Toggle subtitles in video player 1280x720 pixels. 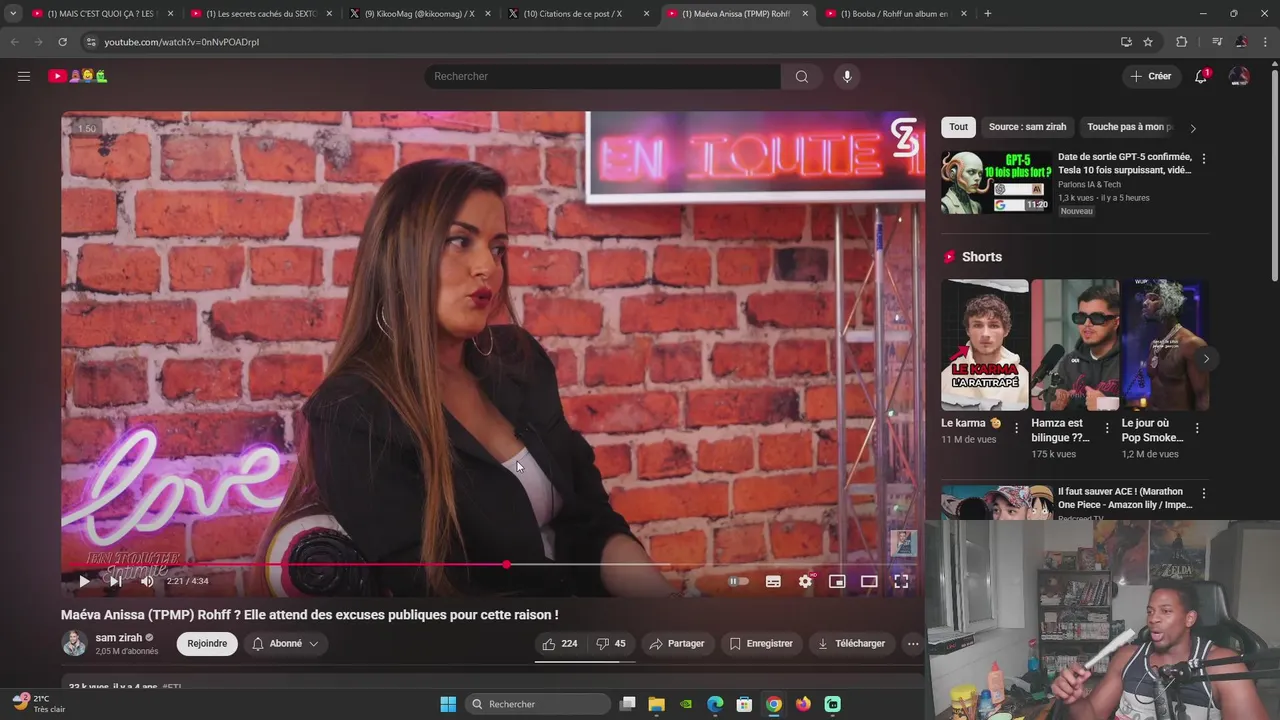pos(773,581)
